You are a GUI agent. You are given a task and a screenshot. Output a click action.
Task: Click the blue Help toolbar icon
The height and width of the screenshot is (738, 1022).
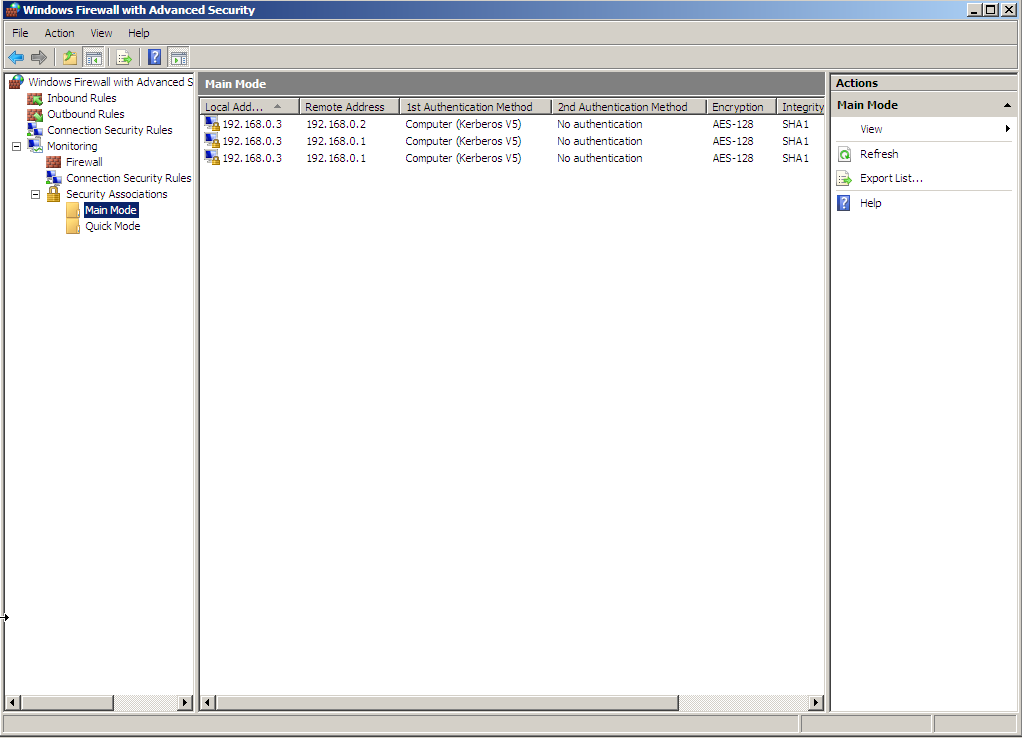pos(154,57)
